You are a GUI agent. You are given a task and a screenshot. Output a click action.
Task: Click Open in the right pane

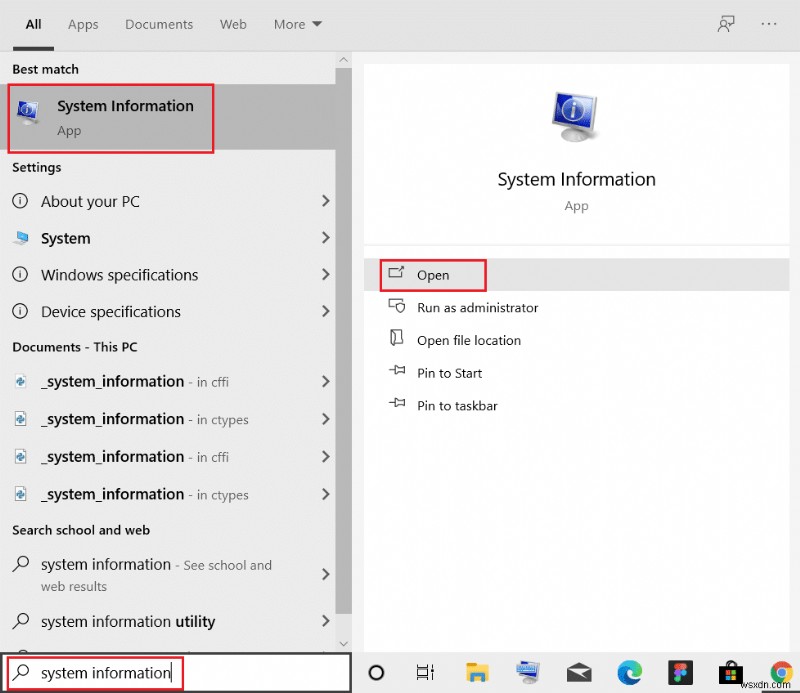pyautogui.click(x=433, y=275)
